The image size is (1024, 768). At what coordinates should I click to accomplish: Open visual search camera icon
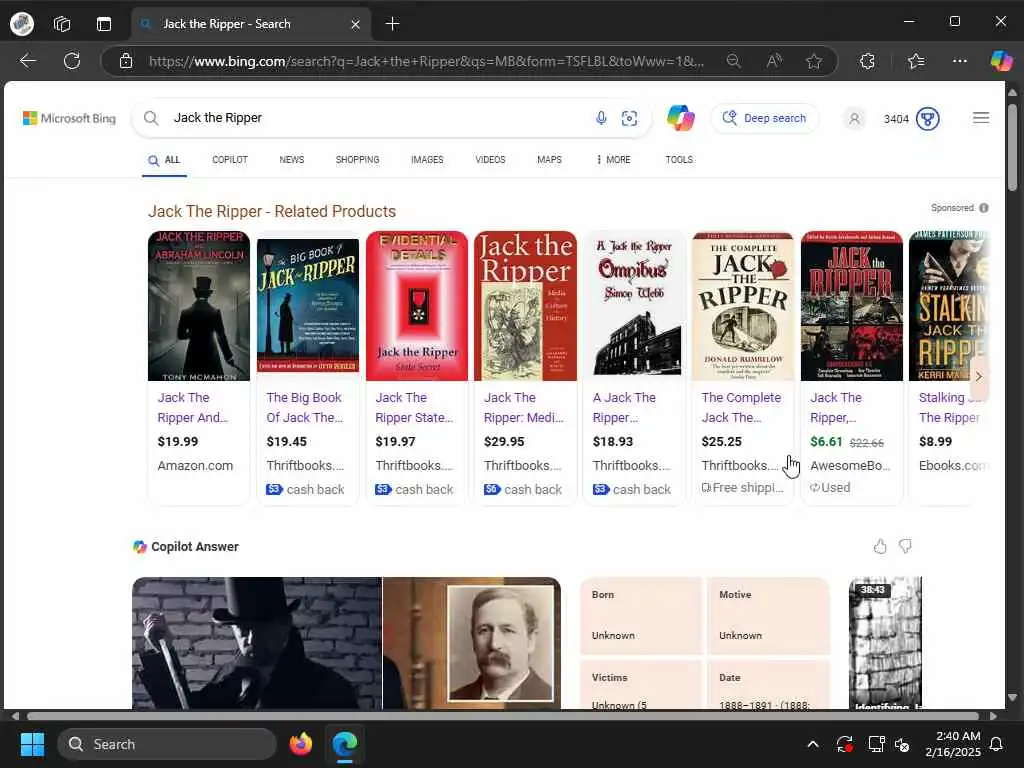630,118
